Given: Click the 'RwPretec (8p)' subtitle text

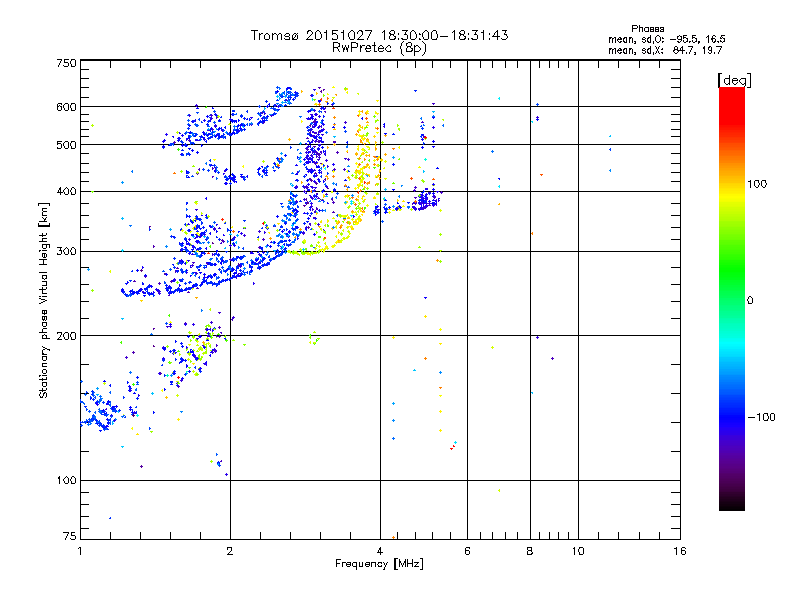Looking at the screenshot, I should [x=379, y=48].
